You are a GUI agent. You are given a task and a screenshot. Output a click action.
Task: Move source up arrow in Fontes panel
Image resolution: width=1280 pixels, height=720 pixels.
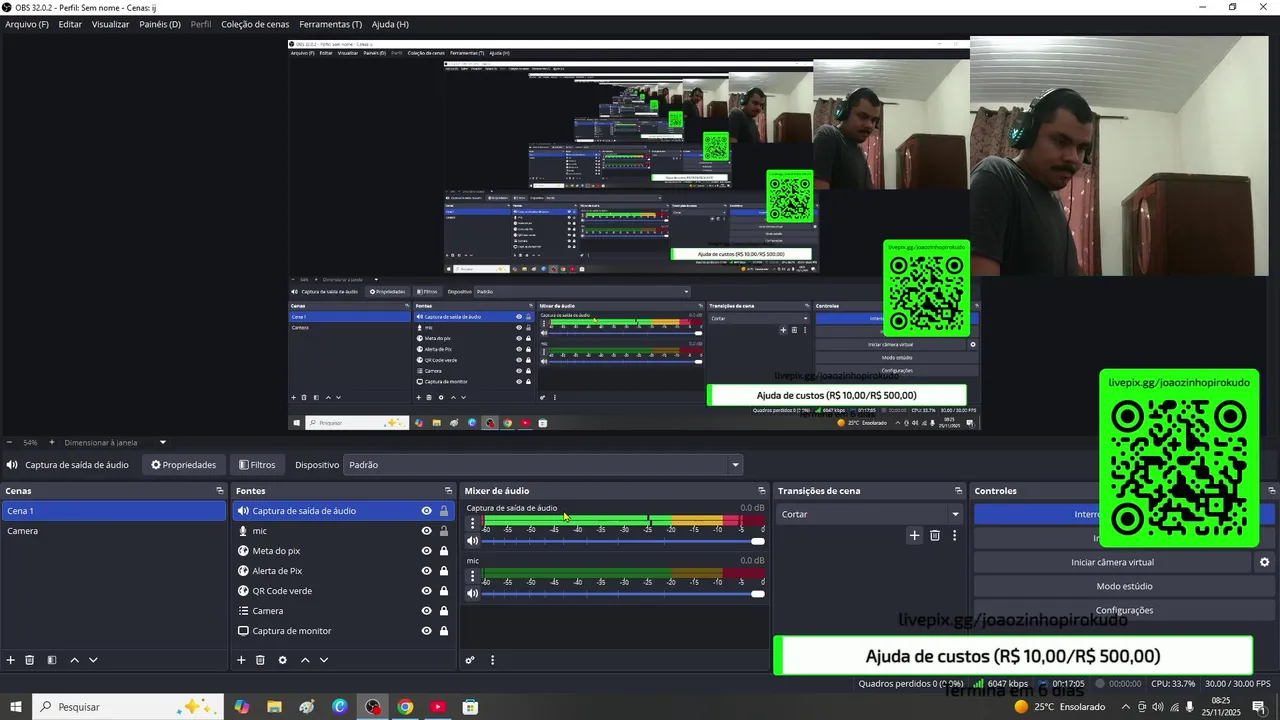(x=305, y=660)
